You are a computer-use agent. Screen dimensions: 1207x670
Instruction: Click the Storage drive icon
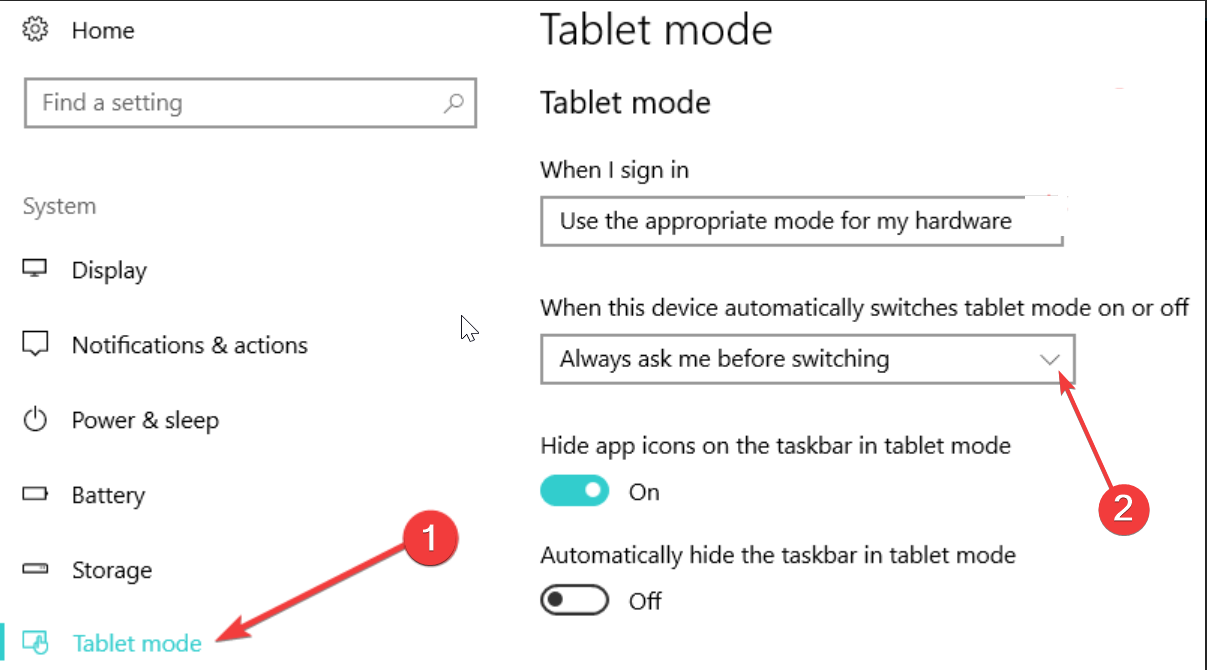pos(36,570)
